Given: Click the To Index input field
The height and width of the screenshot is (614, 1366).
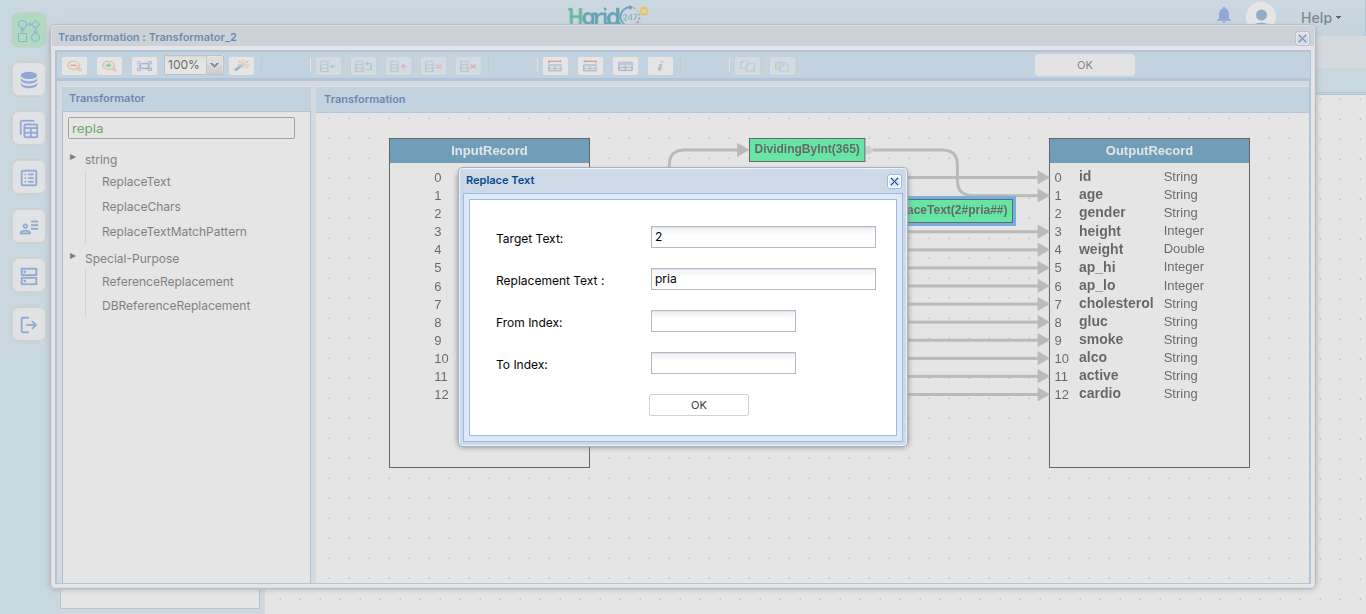Looking at the screenshot, I should 723,363.
